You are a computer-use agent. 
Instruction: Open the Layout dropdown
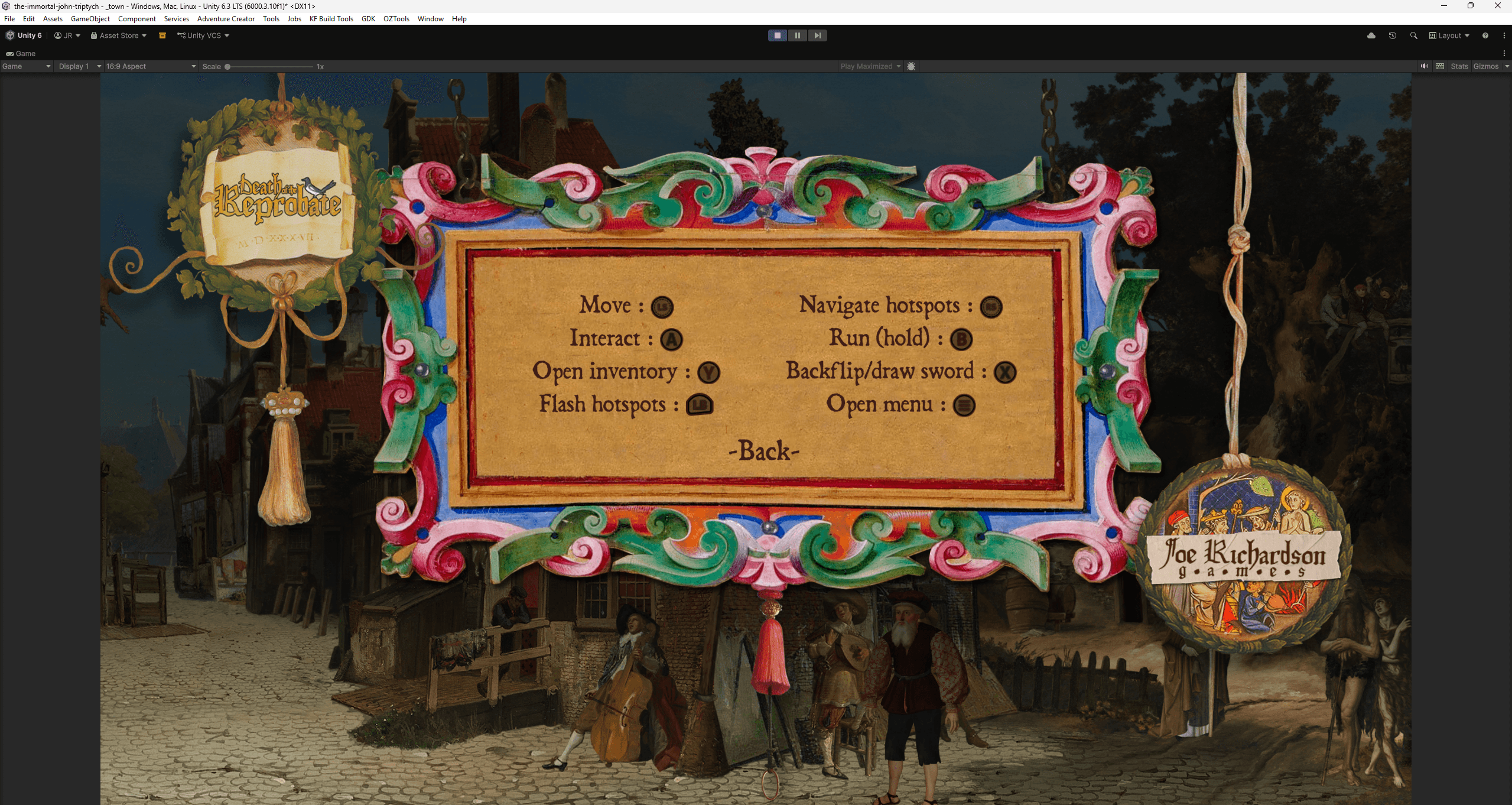coord(1449,35)
